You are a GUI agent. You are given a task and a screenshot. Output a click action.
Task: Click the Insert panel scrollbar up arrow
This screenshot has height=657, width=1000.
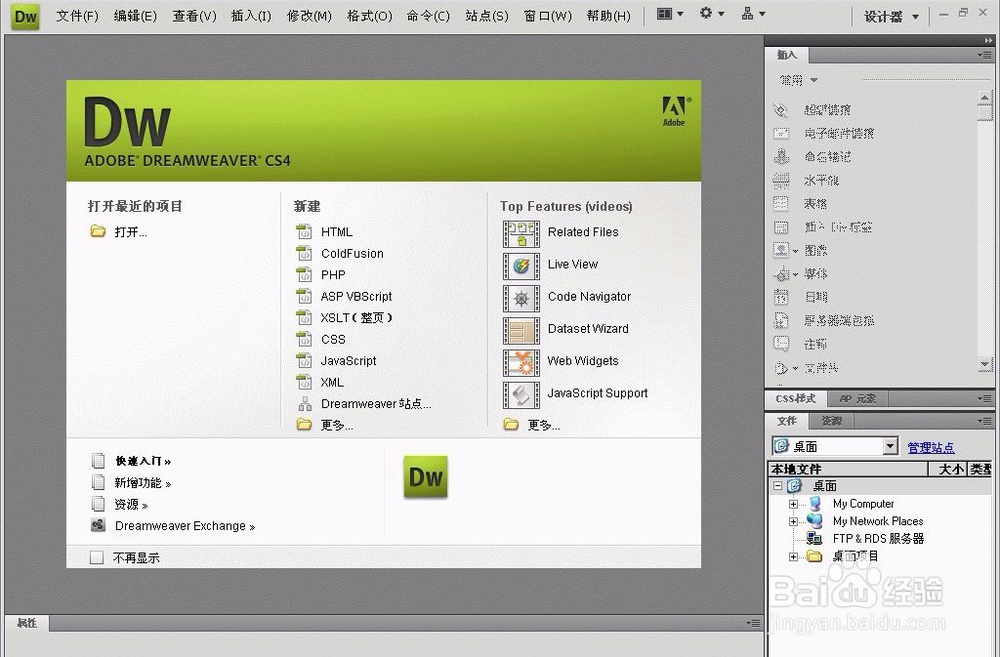point(985,98)
